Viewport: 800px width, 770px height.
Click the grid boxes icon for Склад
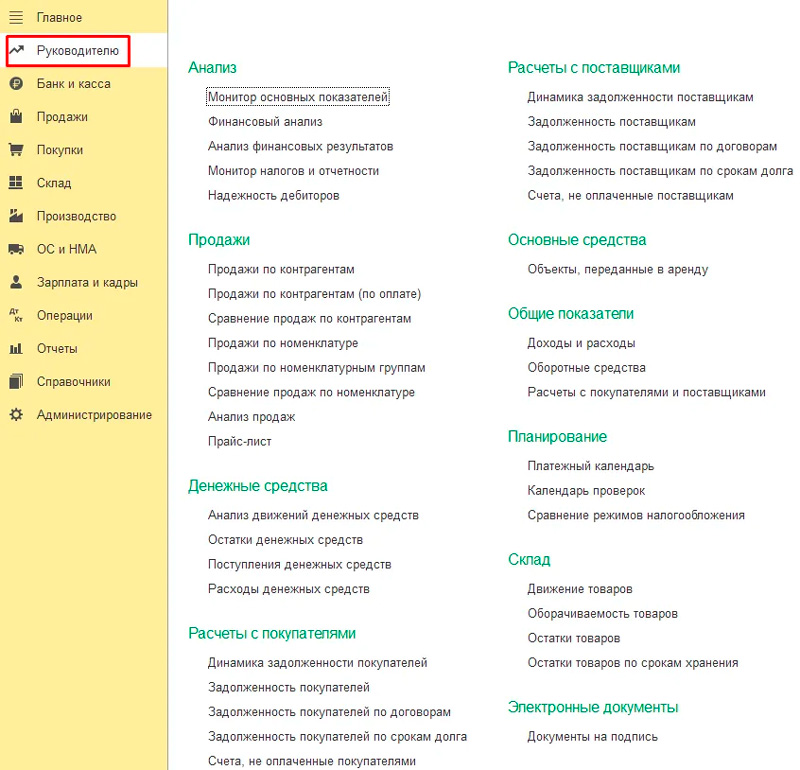click(x=16, y=183)
